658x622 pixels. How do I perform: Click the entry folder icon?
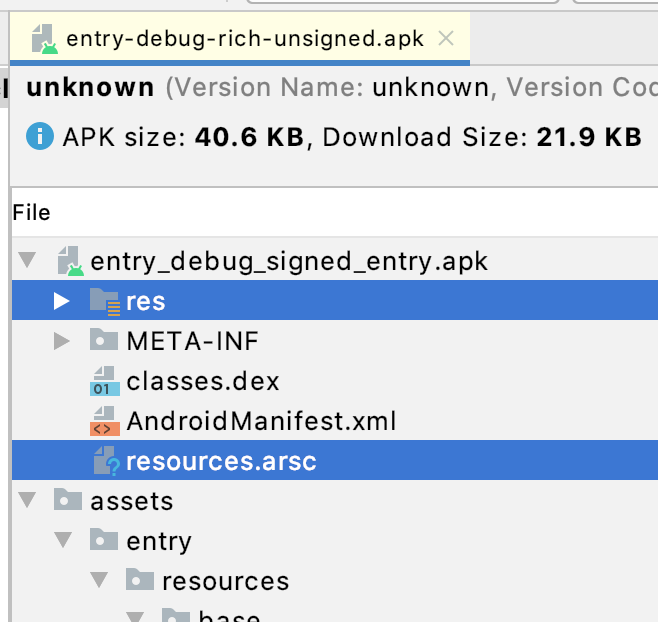(x=104, y=539)
